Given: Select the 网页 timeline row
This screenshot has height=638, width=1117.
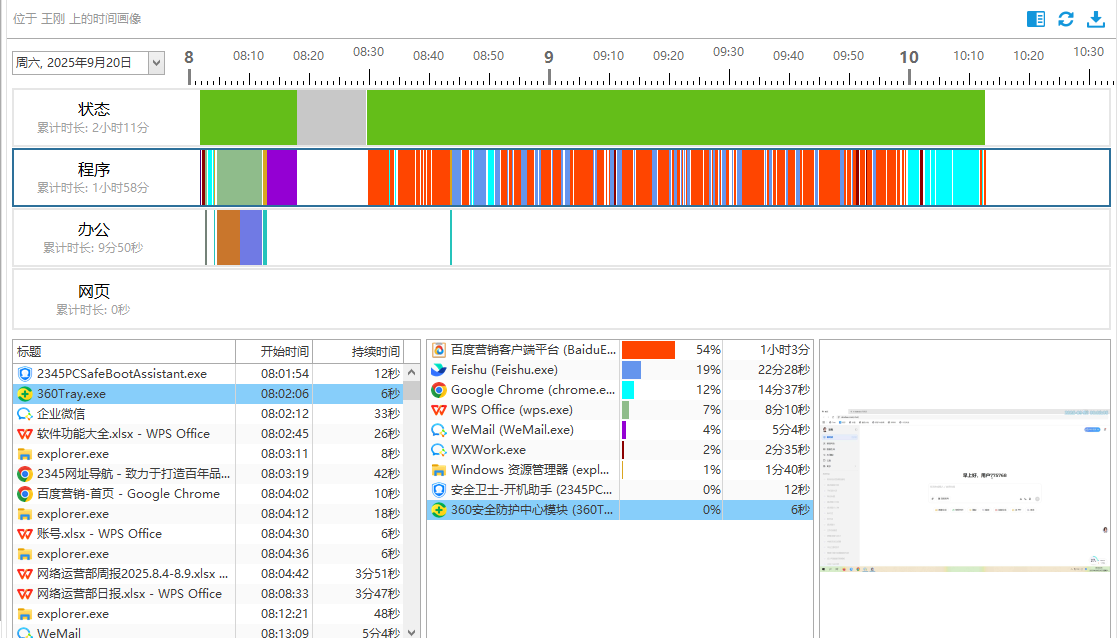Looking at the screenshot, I should pyautogui.click(x=561, y=298).
